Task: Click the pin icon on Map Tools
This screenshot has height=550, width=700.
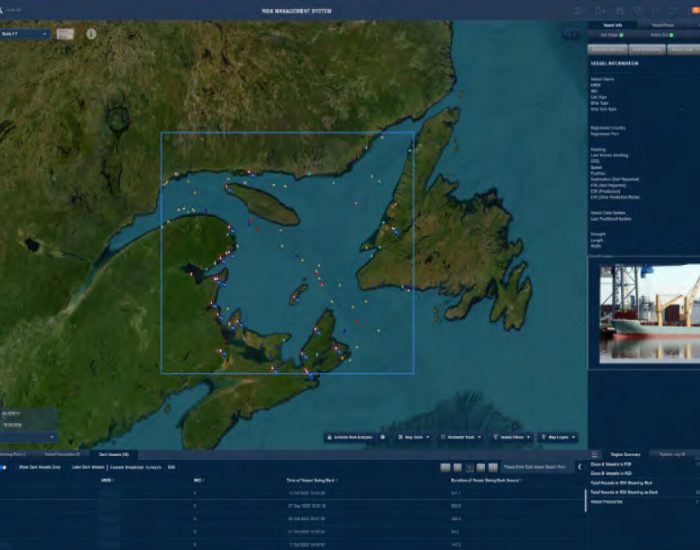Action: click(402, 437)
